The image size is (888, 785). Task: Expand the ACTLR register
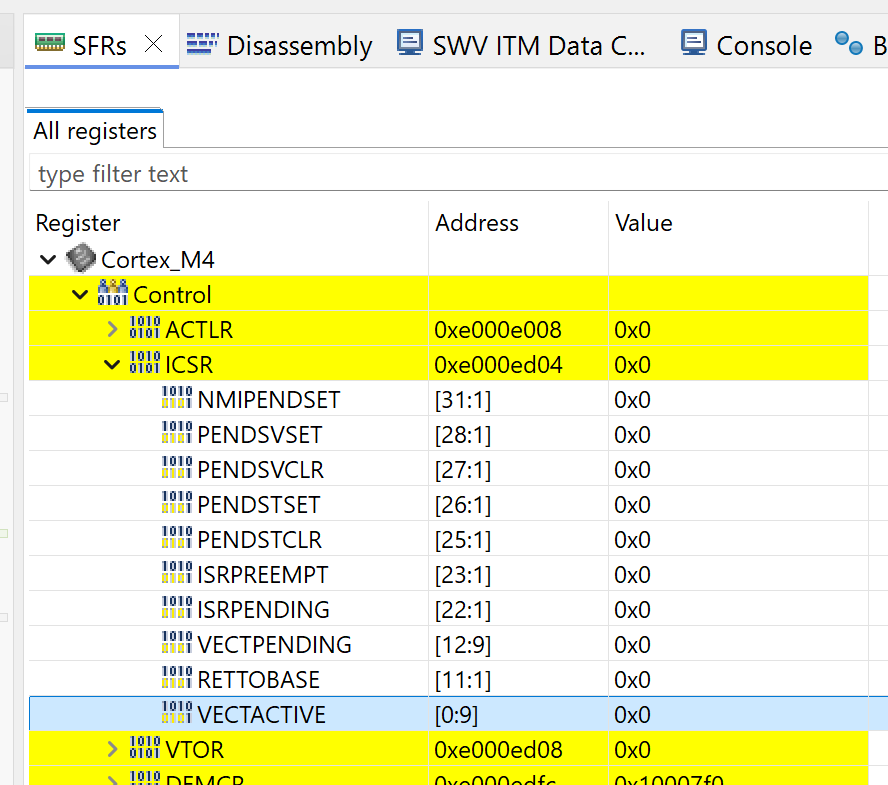pyautogui.click(x=112, y=330)
